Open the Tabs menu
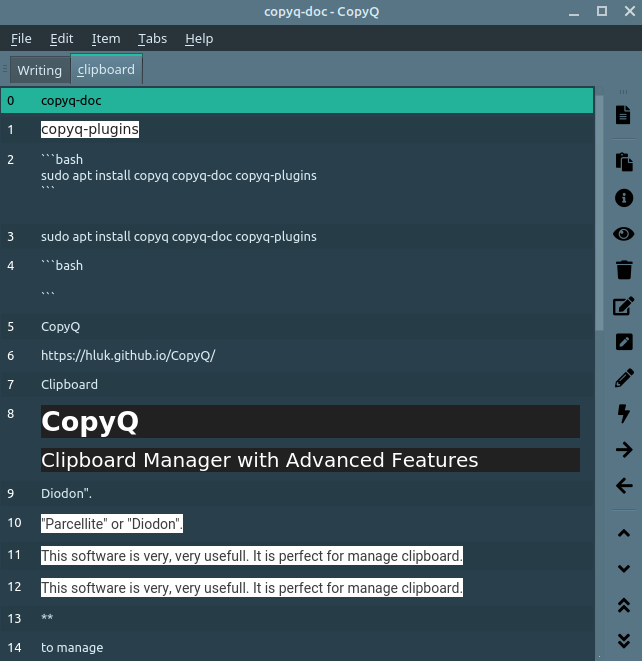 click(153, 39)
